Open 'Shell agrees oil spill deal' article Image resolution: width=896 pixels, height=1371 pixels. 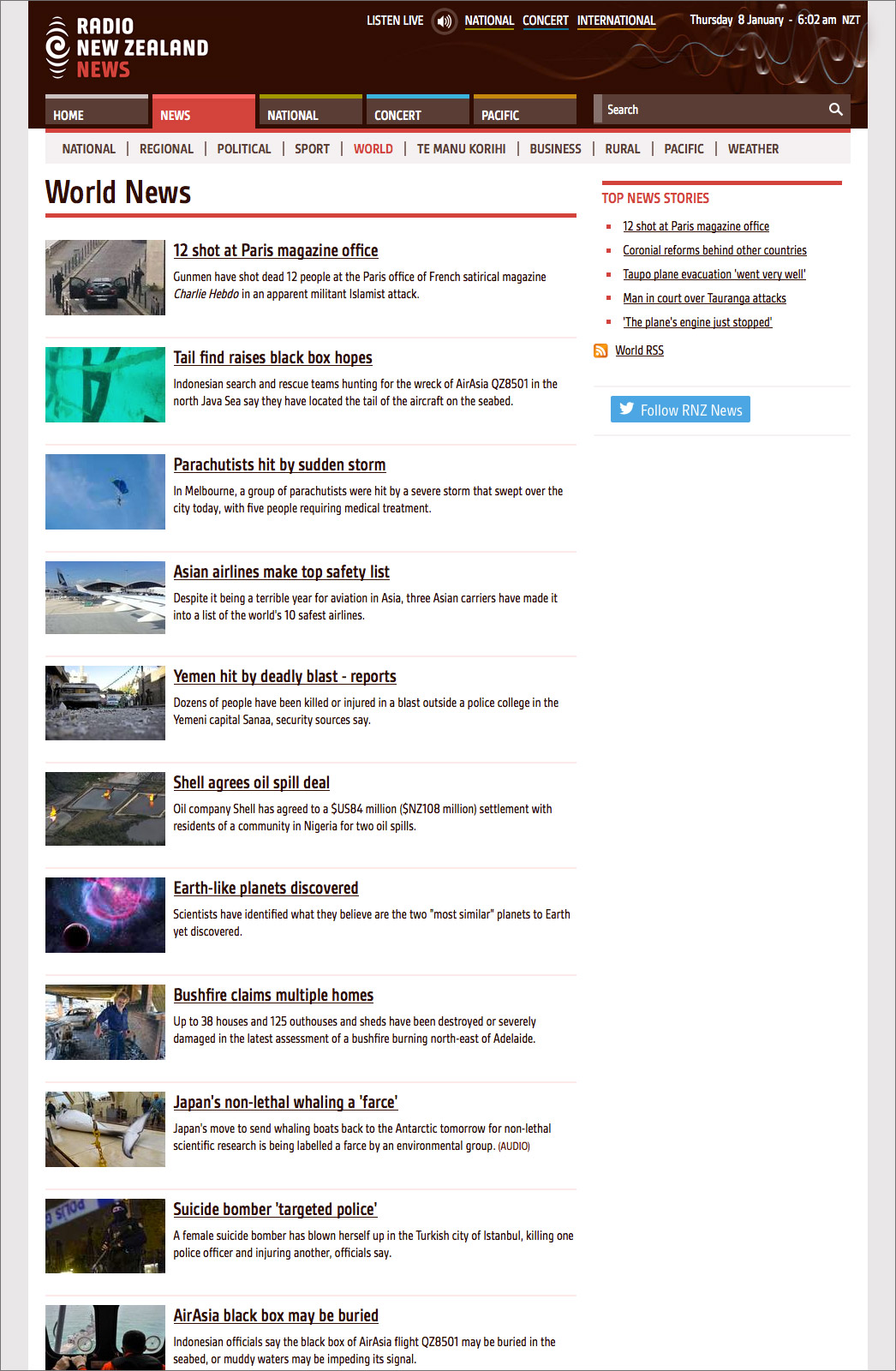pyautogui.click(x=252, y=782)
